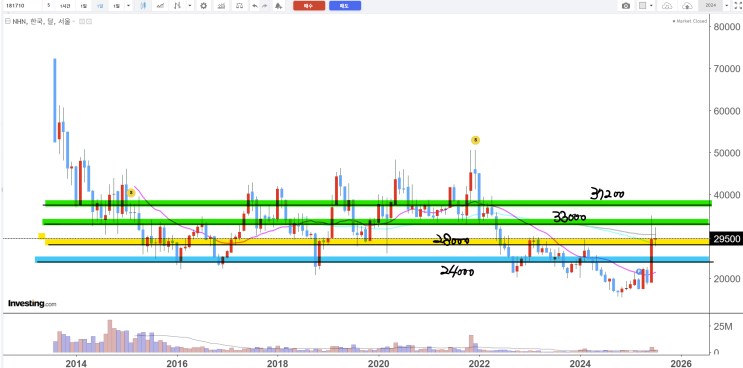This screenshot has height=368, width=743.
Task: Take a chart snapshot with camera icon
Action: click(x=626, y=6)
